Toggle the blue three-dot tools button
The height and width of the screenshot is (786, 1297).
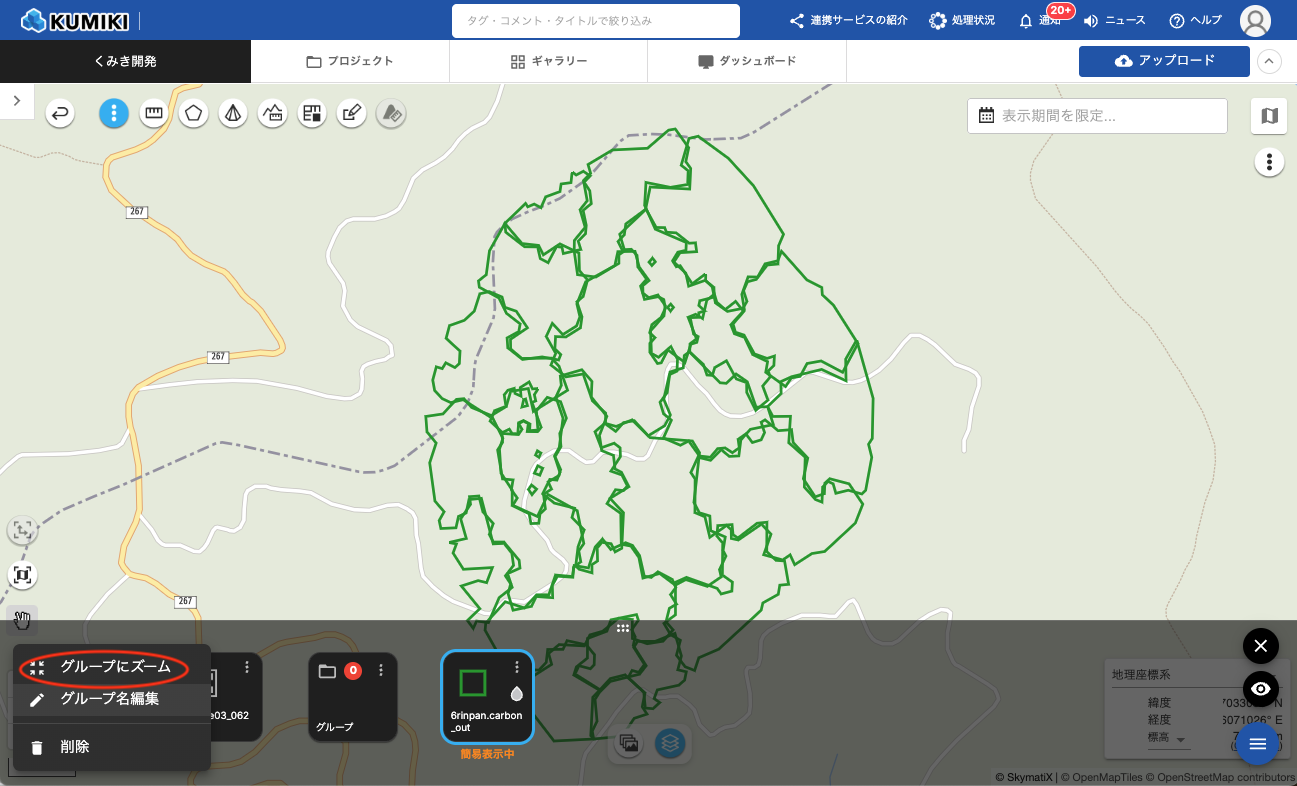point(114,114)
